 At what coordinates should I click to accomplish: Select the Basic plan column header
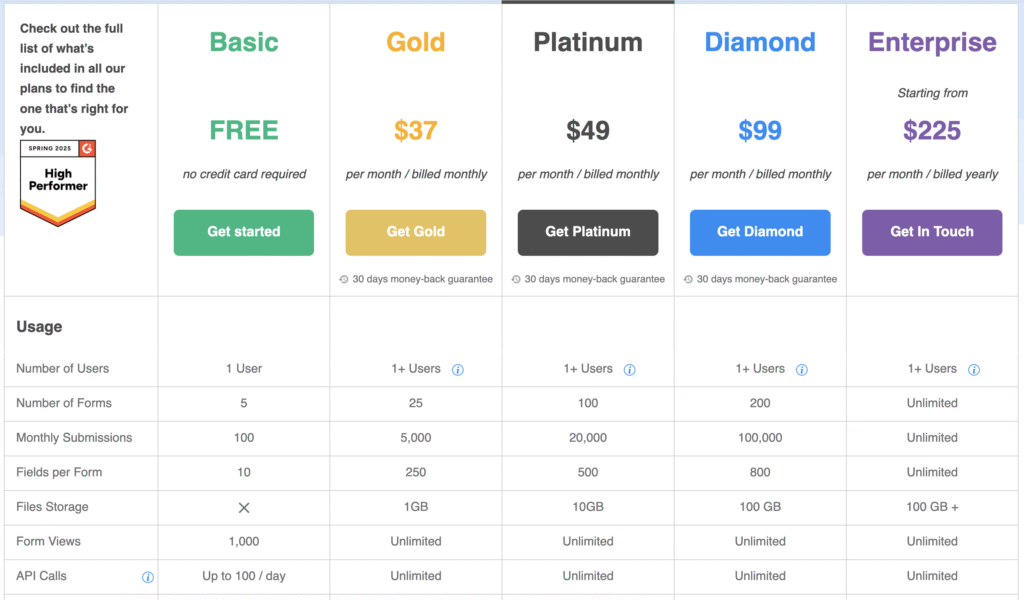pos(243,42)
